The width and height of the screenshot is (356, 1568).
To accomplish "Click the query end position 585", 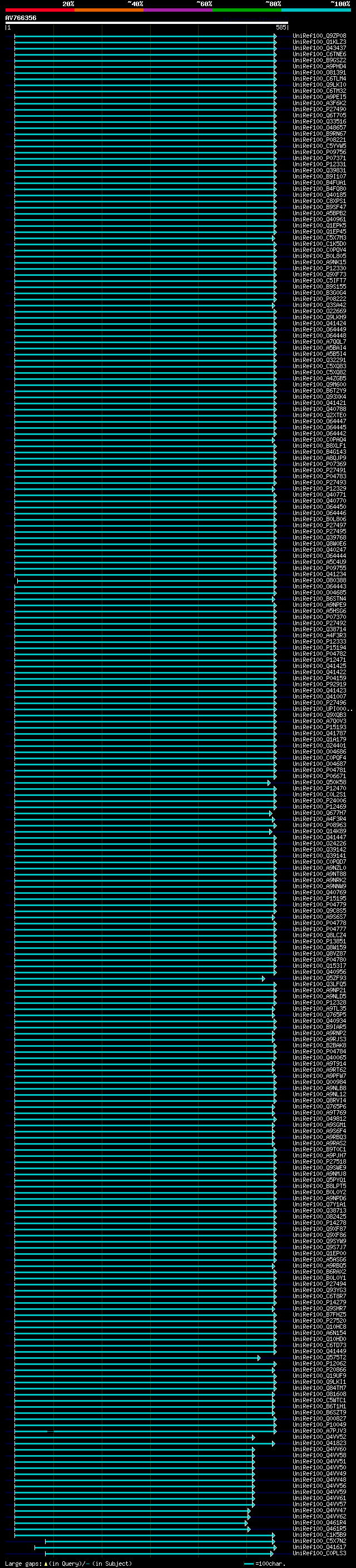I will 281,27.
